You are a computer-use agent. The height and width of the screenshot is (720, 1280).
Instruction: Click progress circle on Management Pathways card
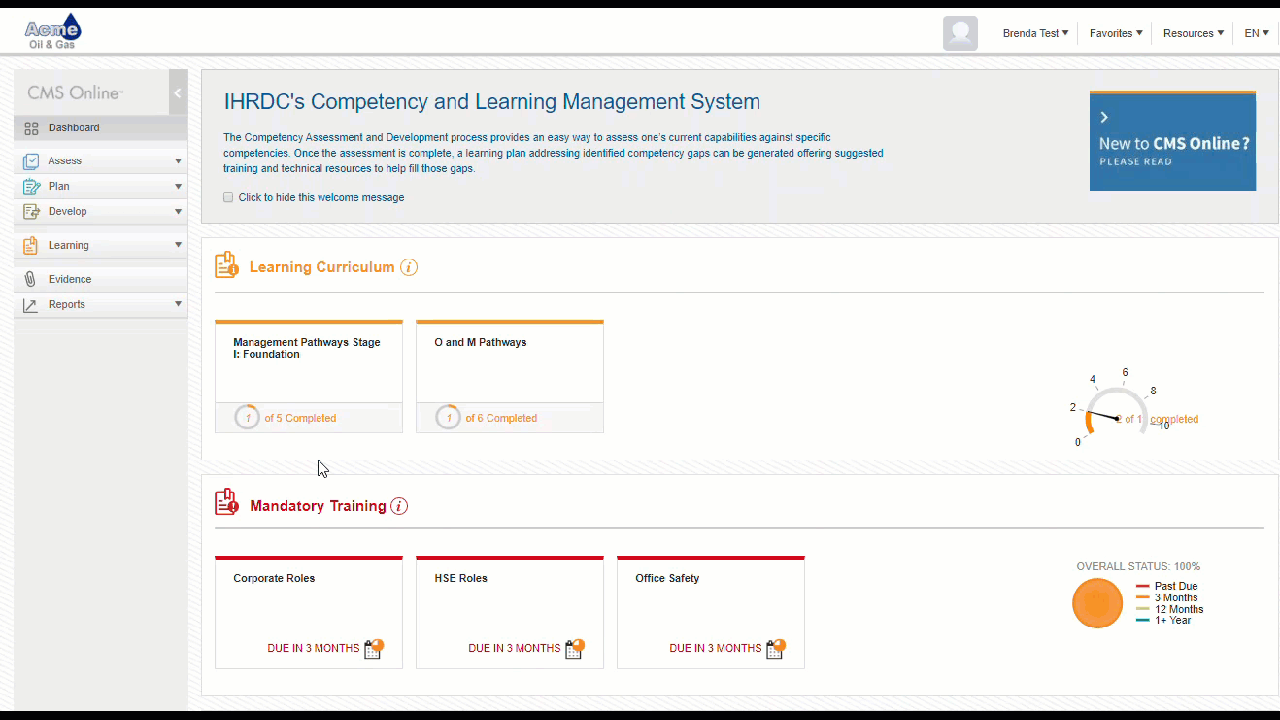point(247,417)
